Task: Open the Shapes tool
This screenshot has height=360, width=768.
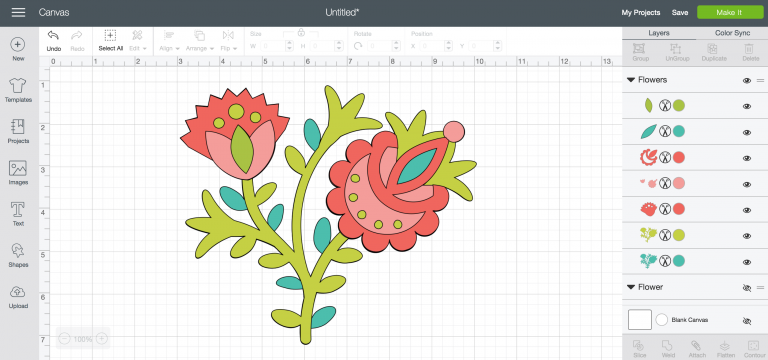Action: click(x=18, y=255)
